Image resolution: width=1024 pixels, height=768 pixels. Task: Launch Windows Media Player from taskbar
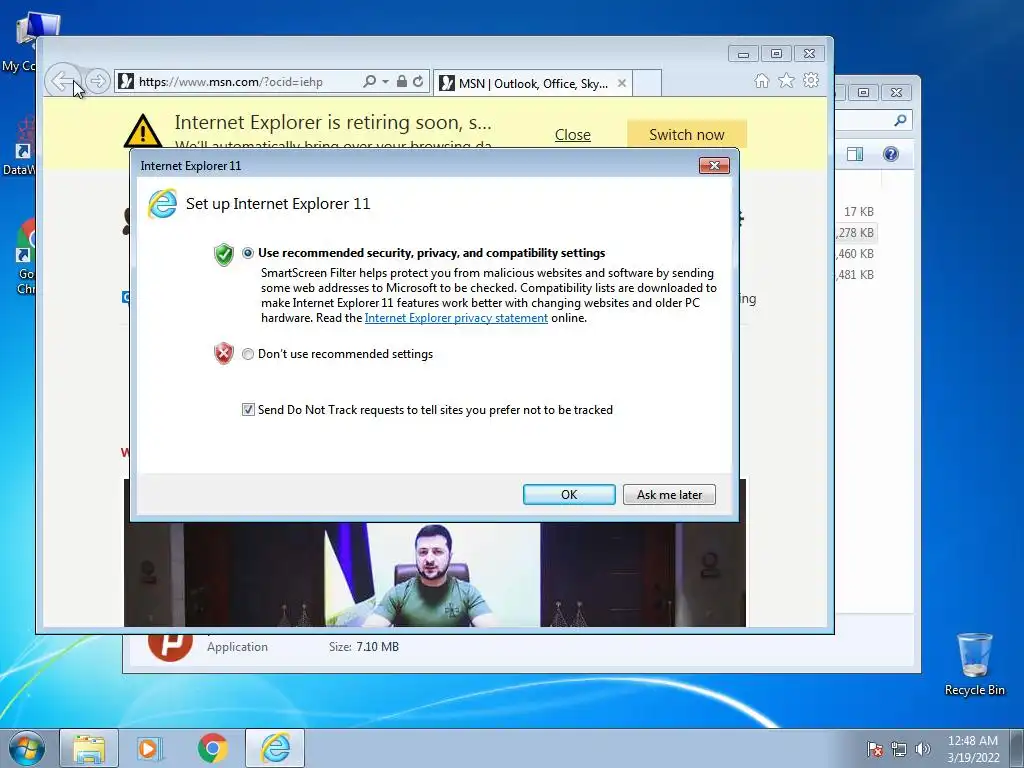click(150, 748)
